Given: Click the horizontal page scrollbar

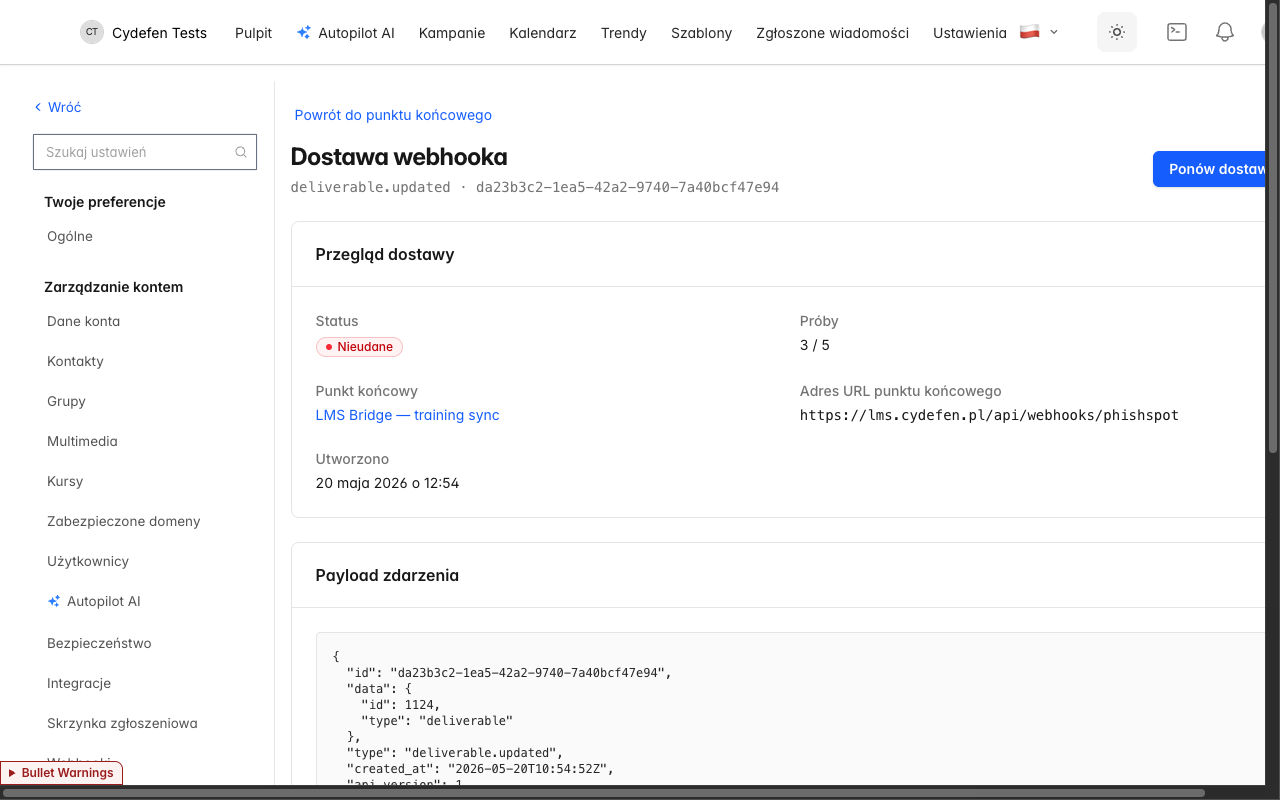Looking at the screenshot, I should 605,793.
